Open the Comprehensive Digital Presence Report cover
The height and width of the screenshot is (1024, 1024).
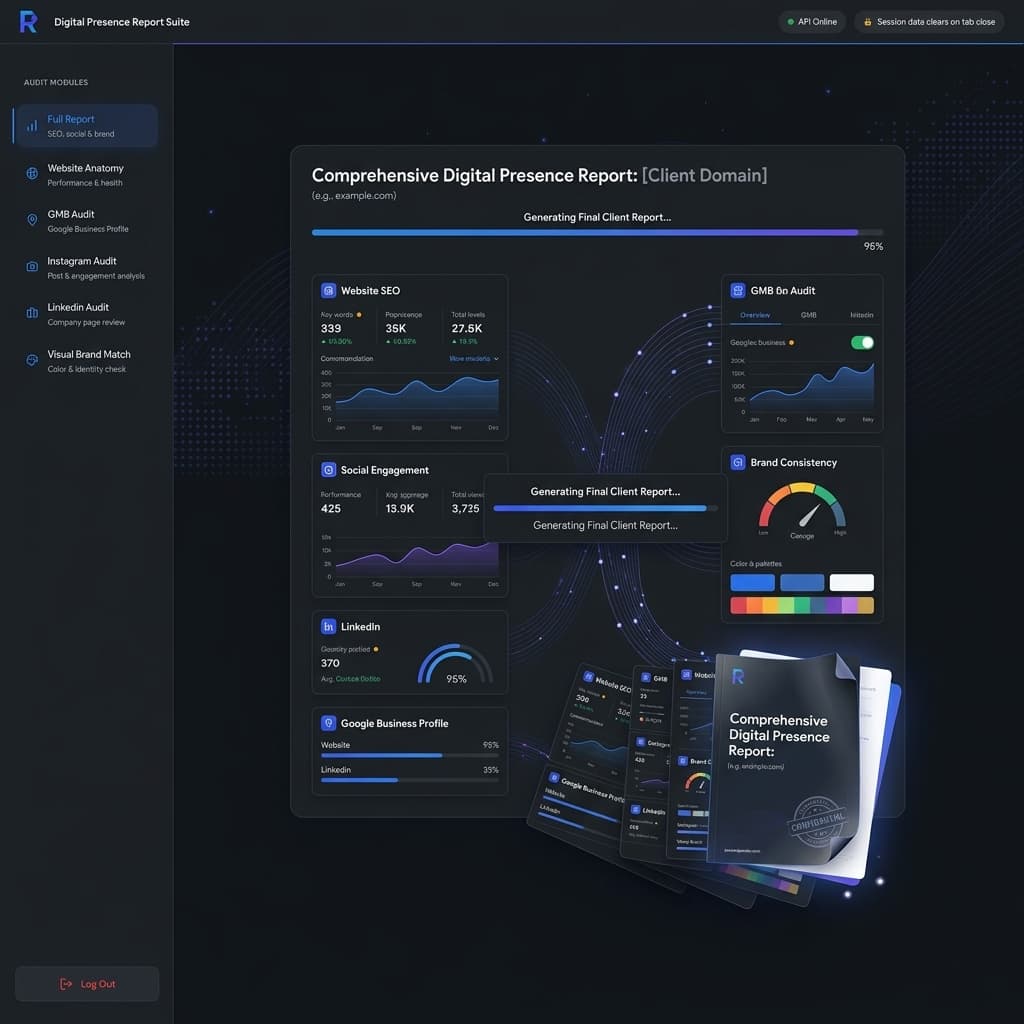[x=784, y=758]
